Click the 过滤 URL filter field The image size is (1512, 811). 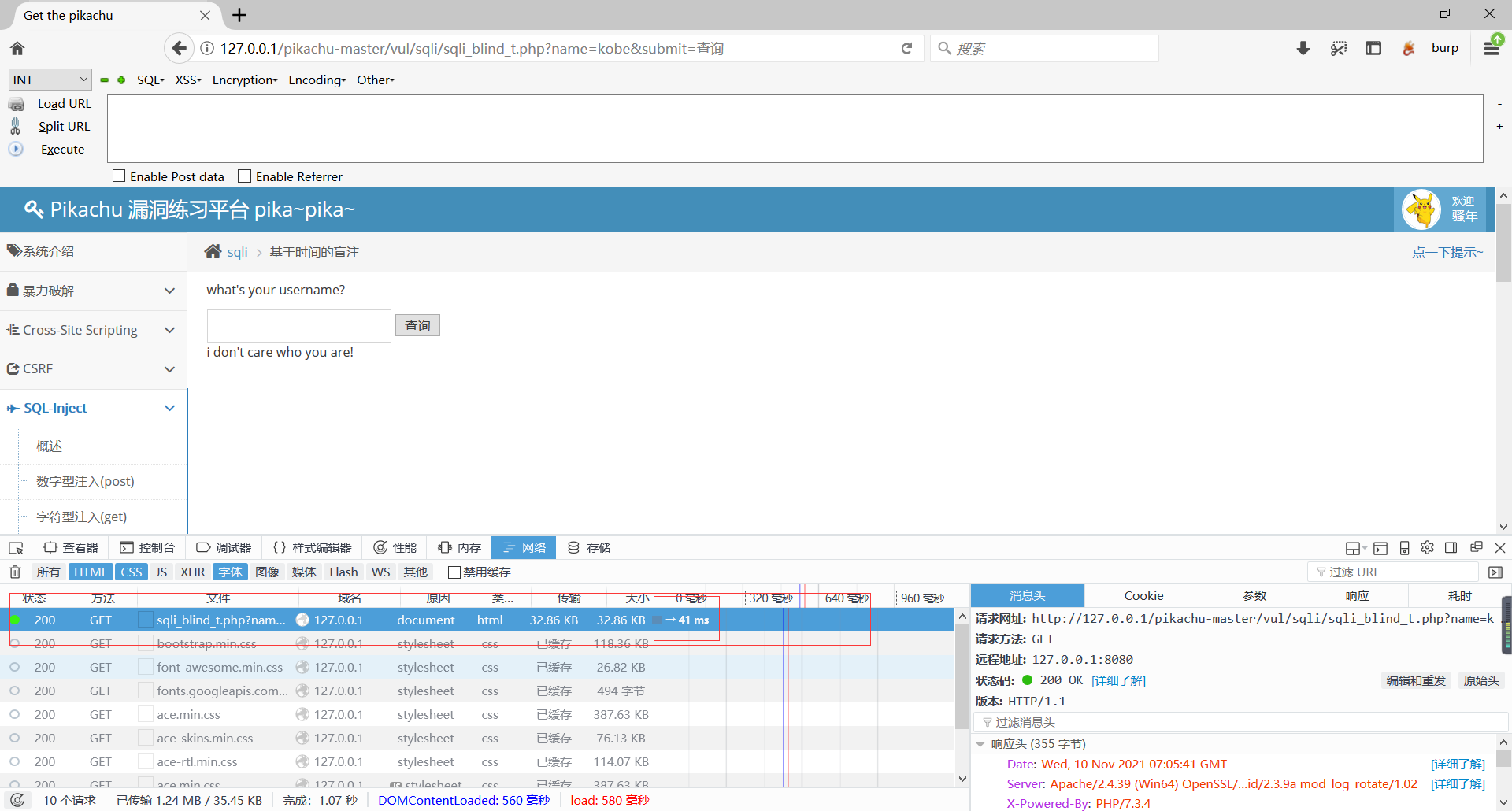pyautogui.click(x=1394, y=572)
